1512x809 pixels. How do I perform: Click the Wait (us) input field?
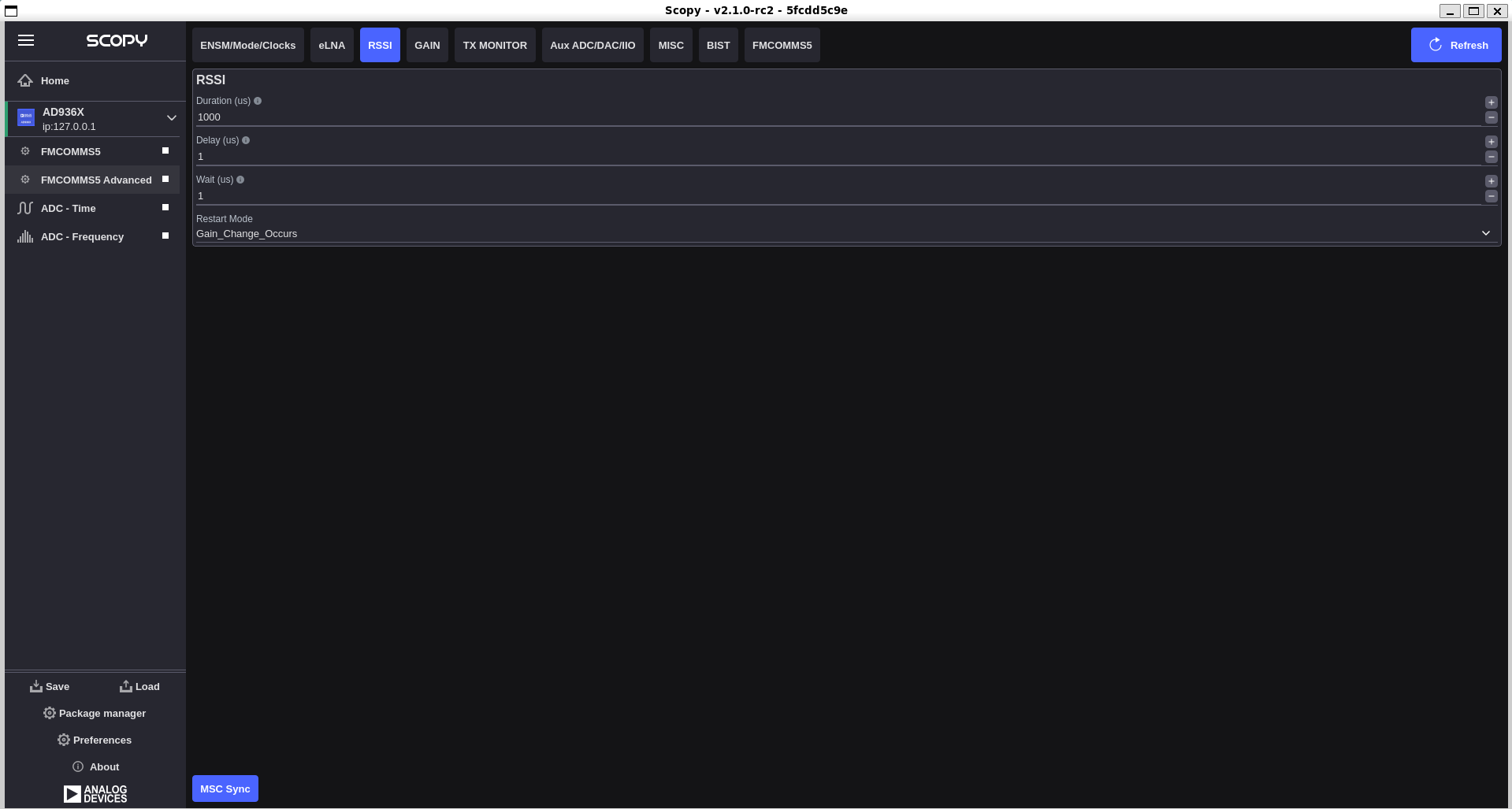[838, 196]
